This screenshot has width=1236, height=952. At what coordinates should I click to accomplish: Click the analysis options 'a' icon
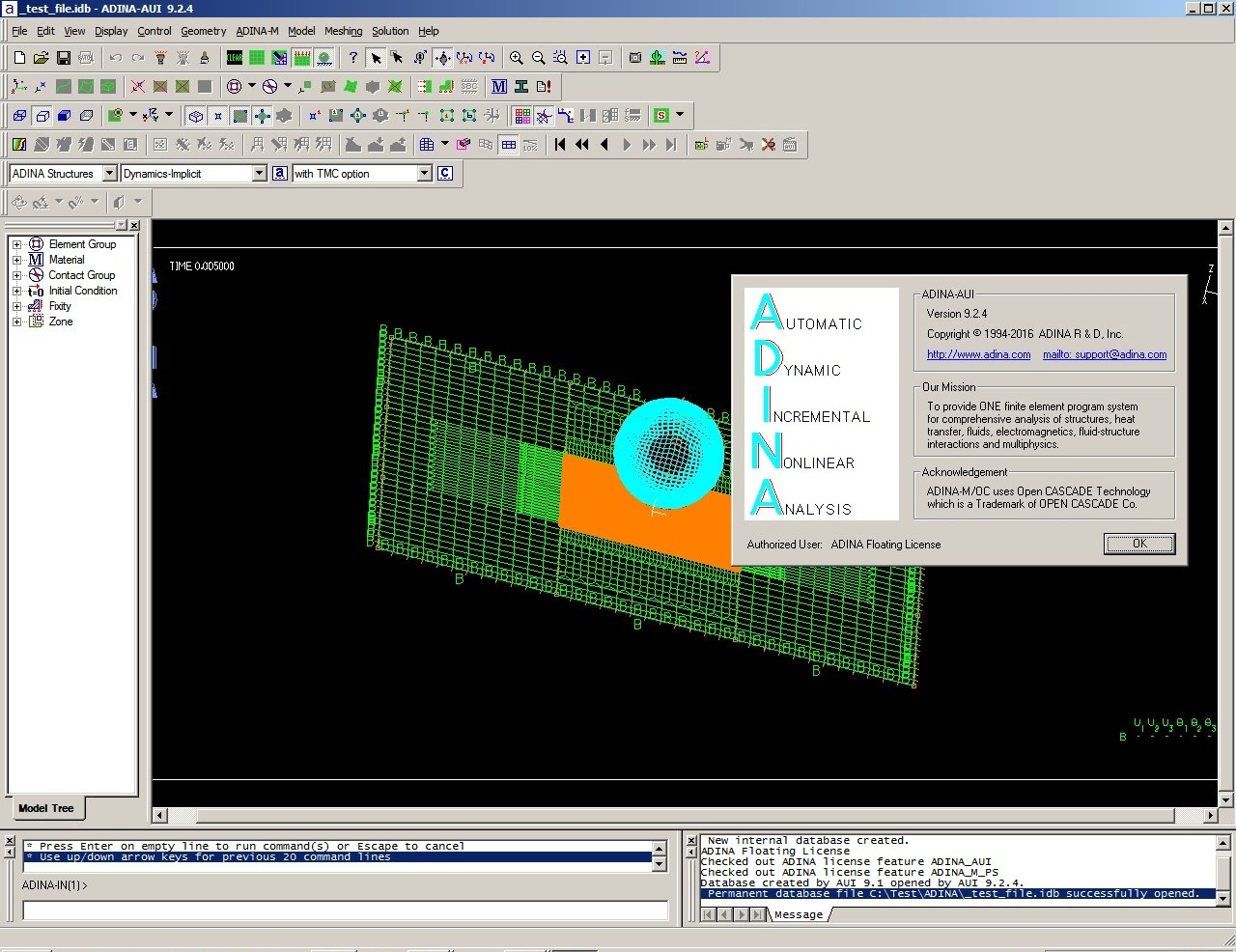[x=280, y=174]
